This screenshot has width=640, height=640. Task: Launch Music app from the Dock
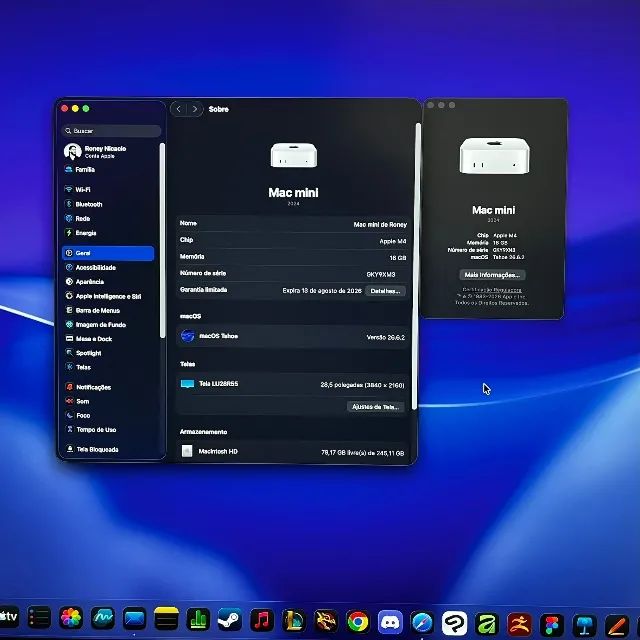[x=262, y=620]
